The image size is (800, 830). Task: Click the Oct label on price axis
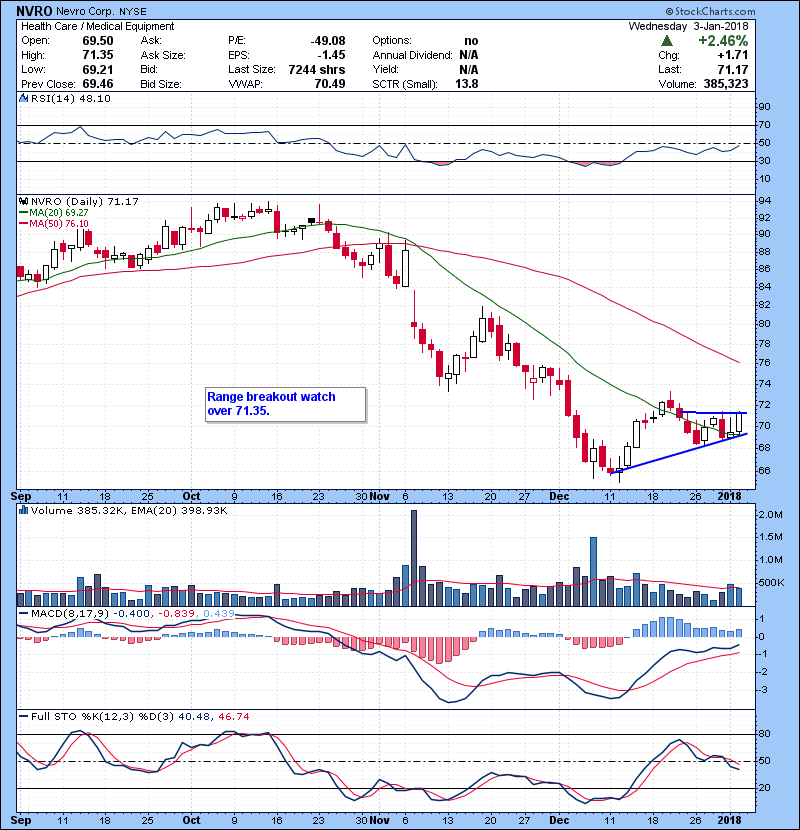click(191, 496)
